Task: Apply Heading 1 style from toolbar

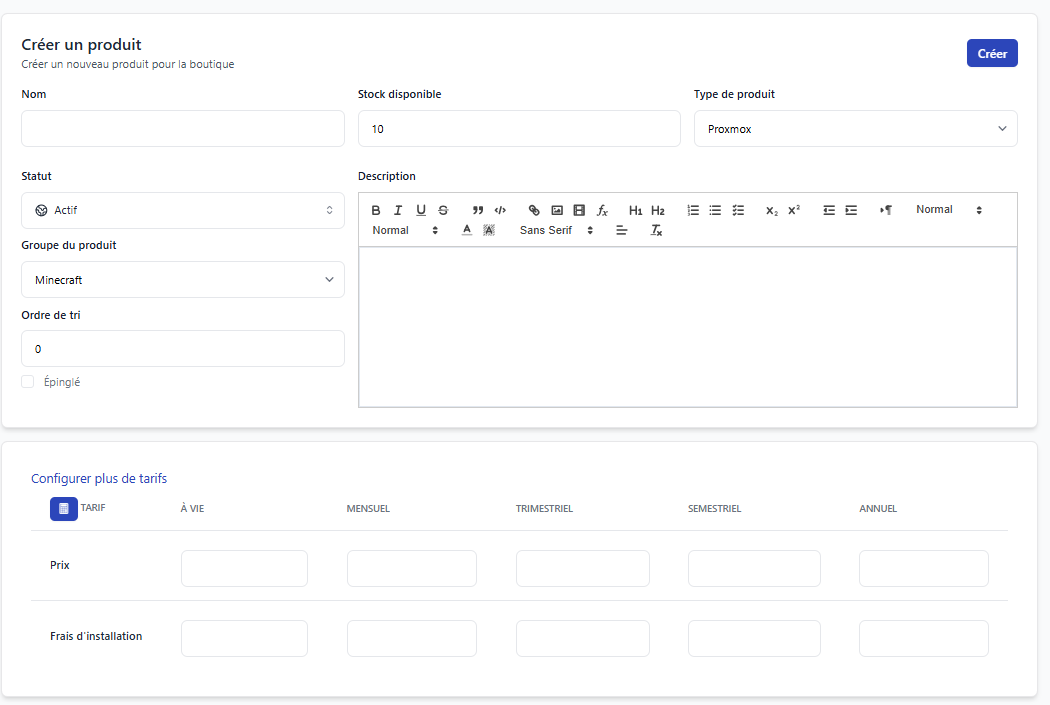Action: 635,210
